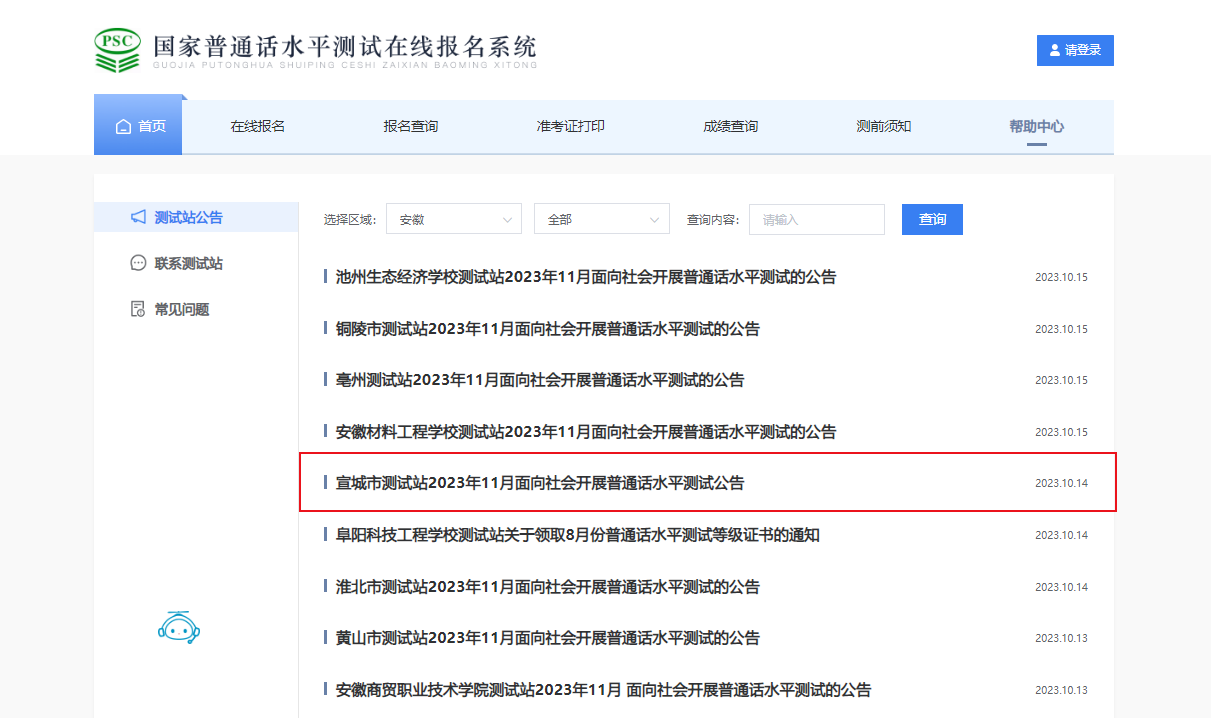Focus the 查询内容 search input field

(x=816, y=219)
